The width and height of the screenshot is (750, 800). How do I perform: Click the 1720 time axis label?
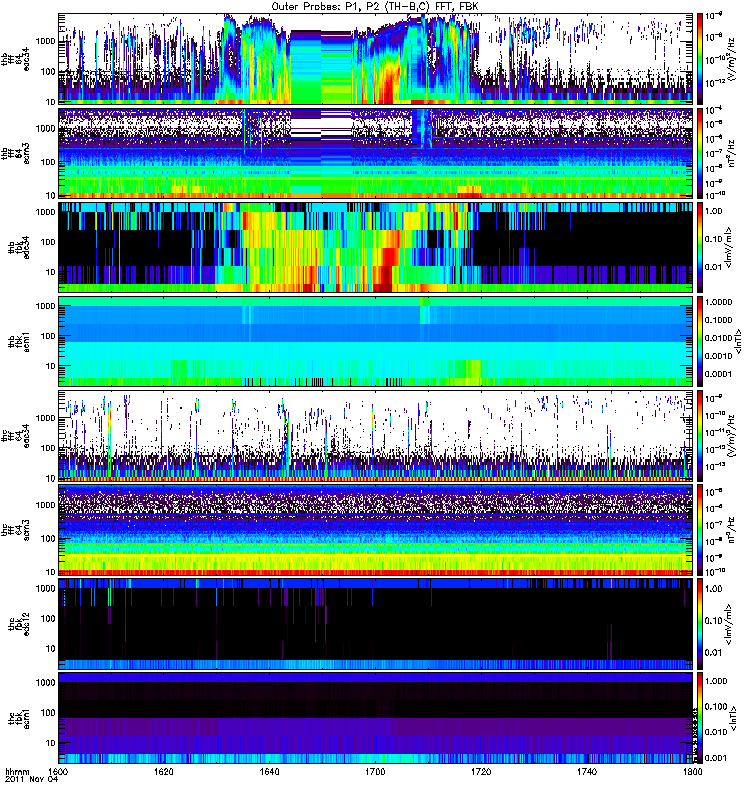(481, 771)
